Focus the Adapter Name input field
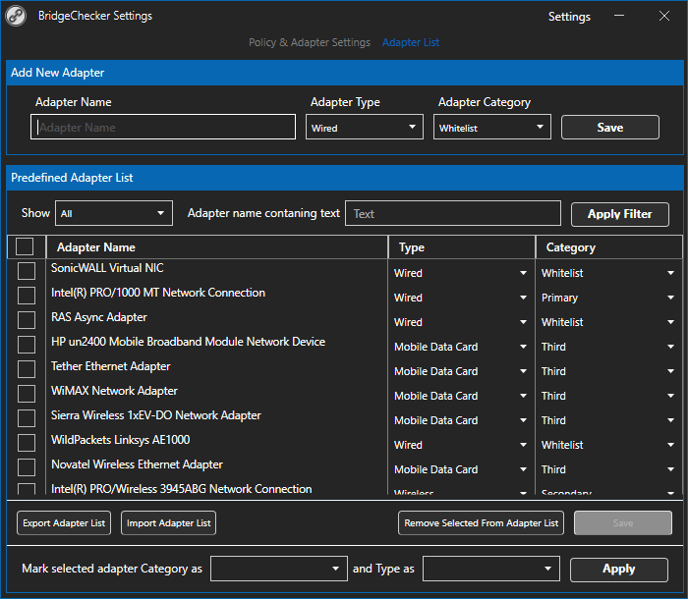Image resolution: width=688 pixels, height=599 pixels. pos(163,127)
